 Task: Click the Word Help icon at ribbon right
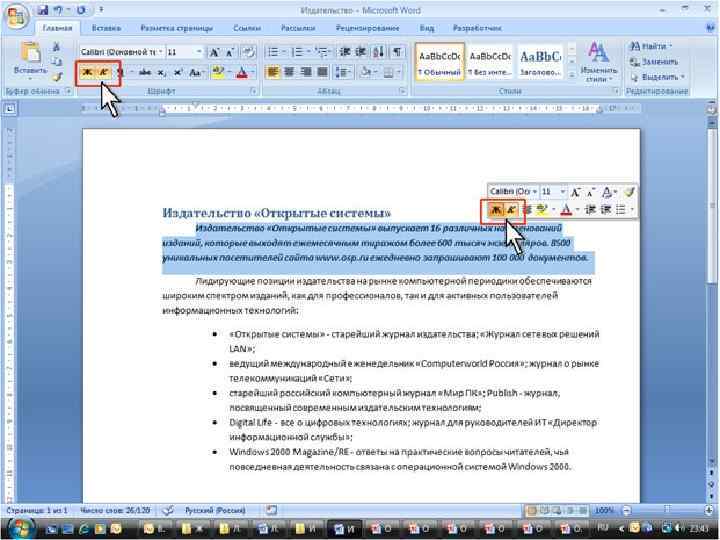coord(710,28)
